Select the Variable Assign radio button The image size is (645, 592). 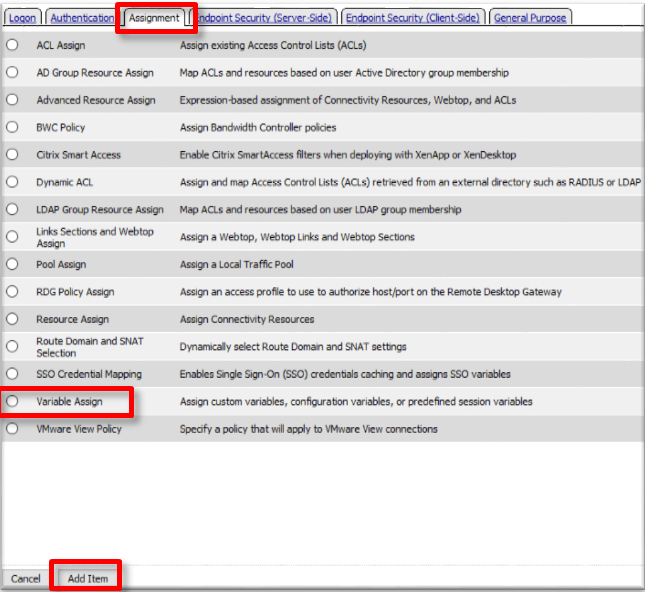point(12,401)
